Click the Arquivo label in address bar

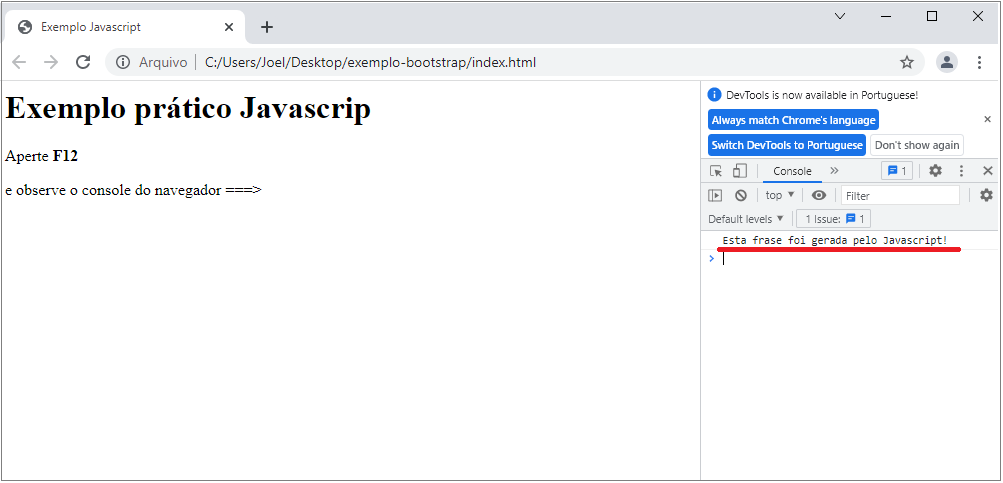click(163, 62)
